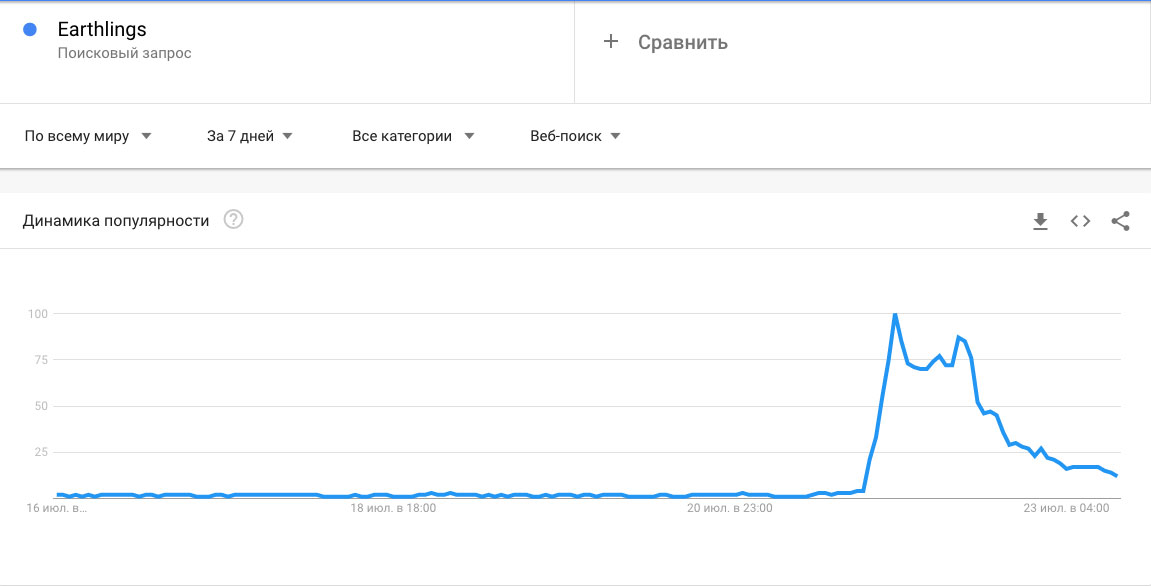This screenshot has height=586, width=1151.
Task: Share the popularity dynamics chart
Action: (x=1120, y=221)
